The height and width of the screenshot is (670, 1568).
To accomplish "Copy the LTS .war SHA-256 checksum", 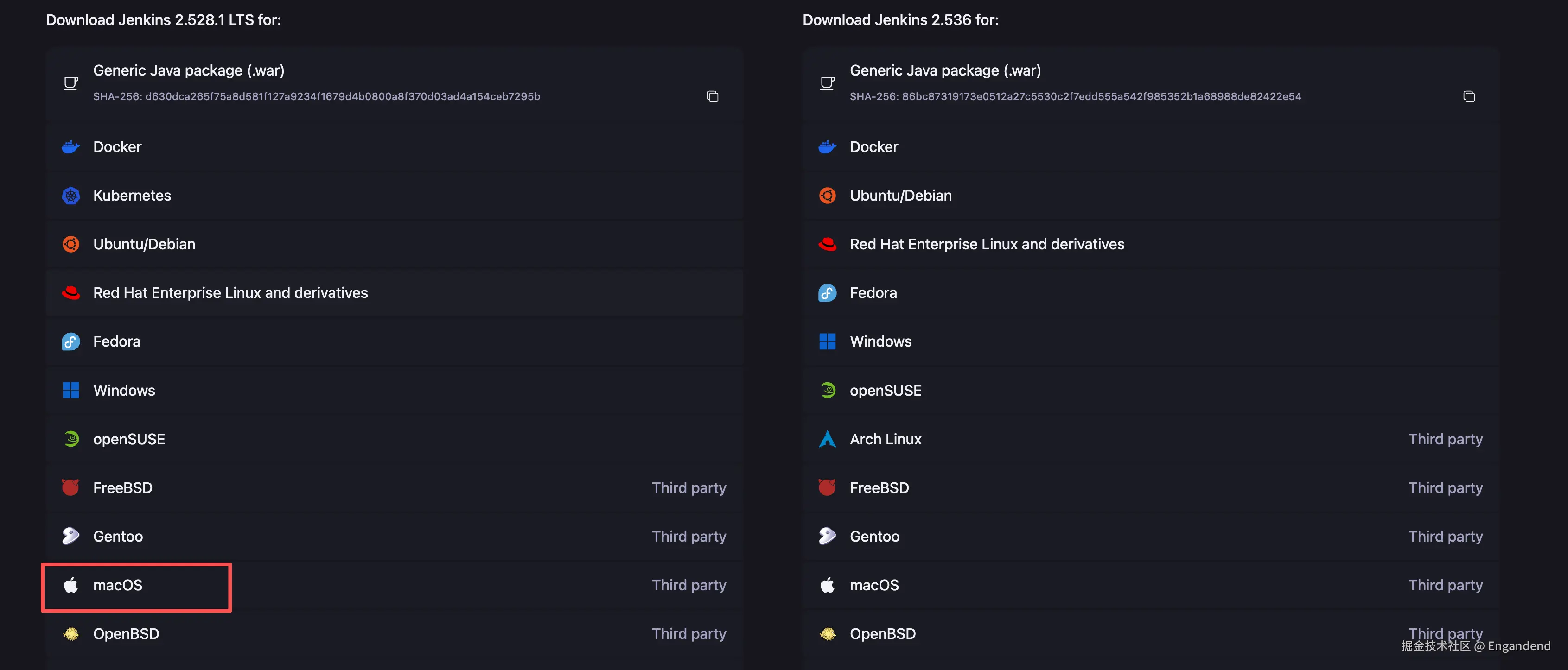I will [712, 96].
